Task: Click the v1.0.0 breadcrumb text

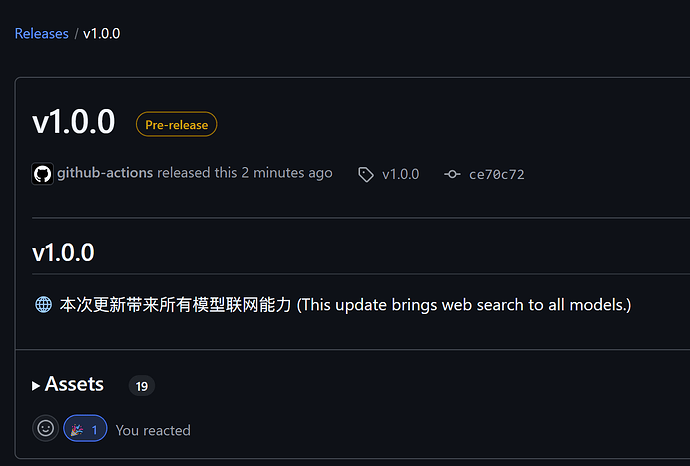Action: point(102,33)
